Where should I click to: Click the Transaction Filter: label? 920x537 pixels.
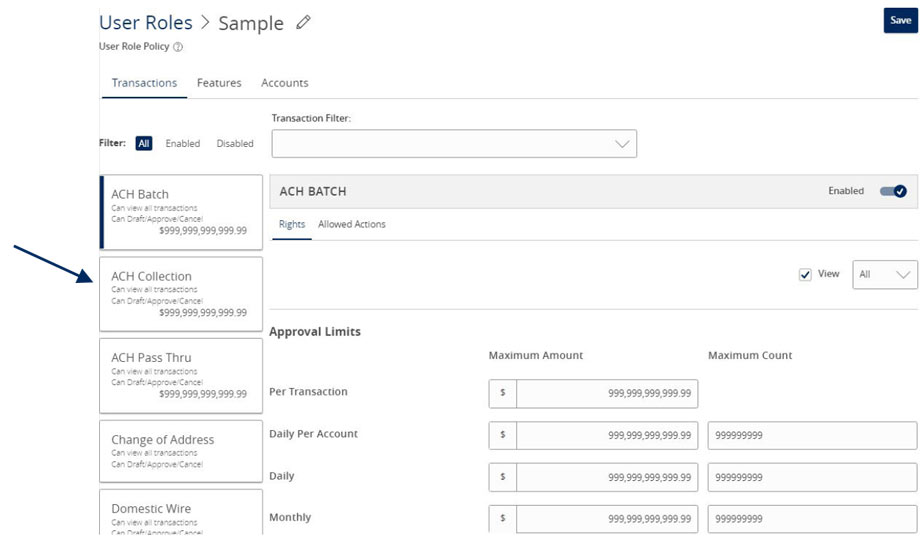tap(311, 118)
